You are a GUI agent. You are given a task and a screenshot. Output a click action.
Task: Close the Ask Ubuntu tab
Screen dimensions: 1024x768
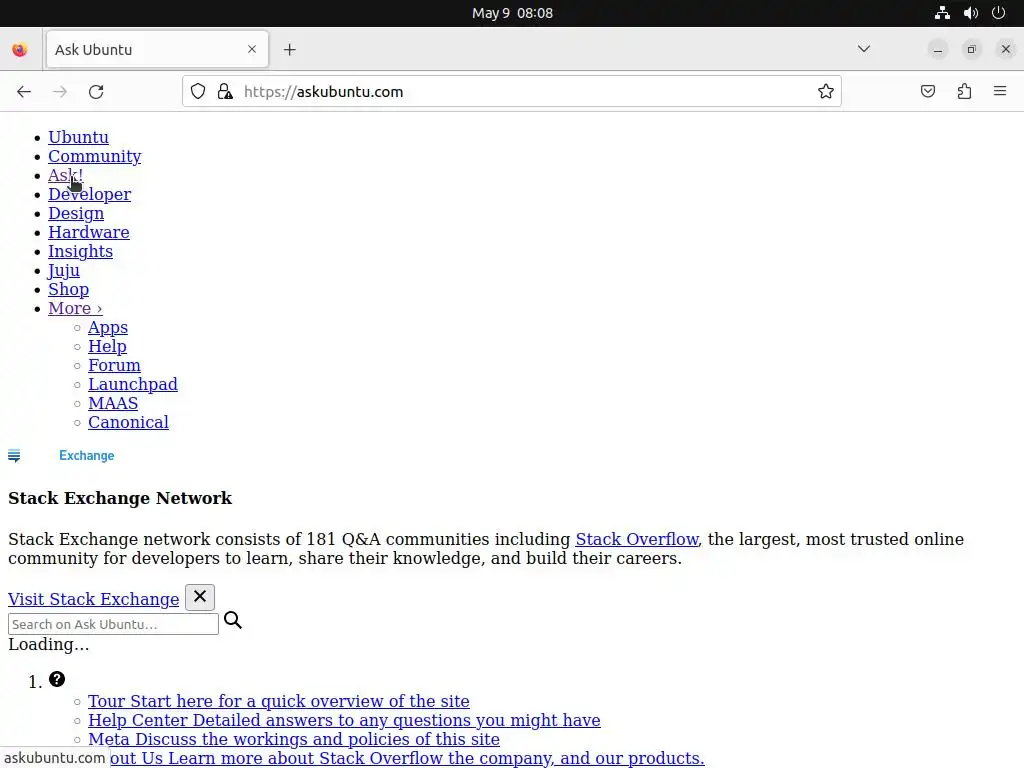pos(252,49)
